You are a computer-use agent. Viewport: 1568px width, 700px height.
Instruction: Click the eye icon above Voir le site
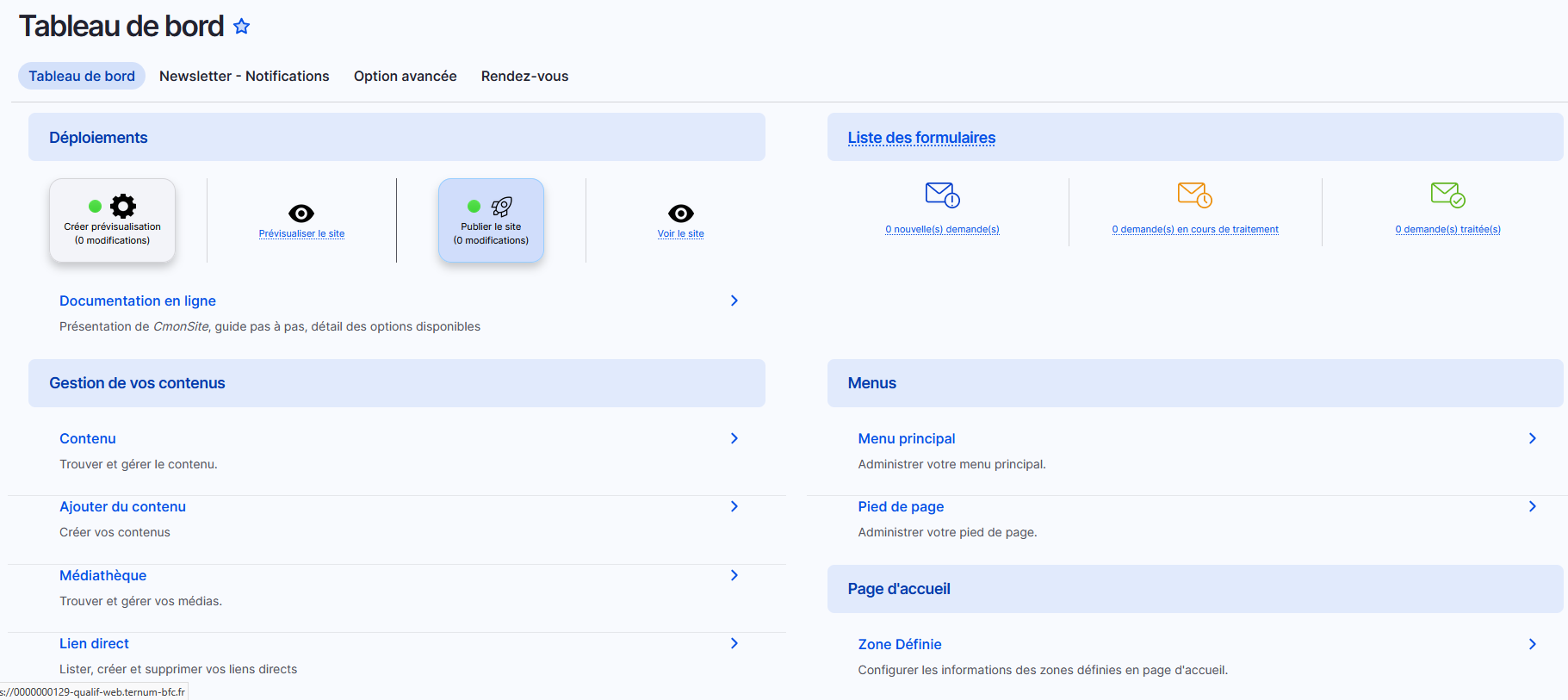[x=680, y=214]
